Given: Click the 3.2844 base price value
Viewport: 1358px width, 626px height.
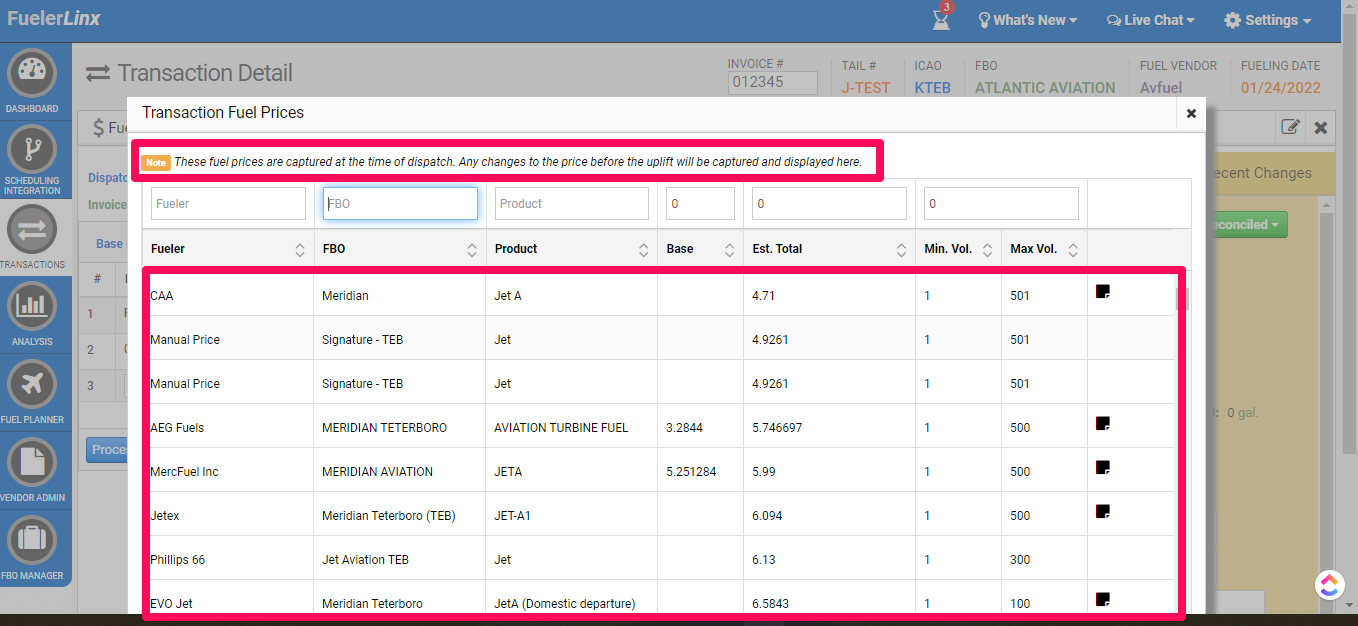Looking at the screenshot, I should coord(684,428).
